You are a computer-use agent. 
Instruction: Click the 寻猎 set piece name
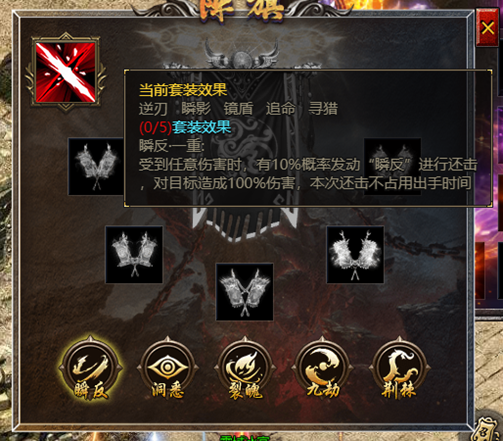pyautogui.click(x=323, y=109)
